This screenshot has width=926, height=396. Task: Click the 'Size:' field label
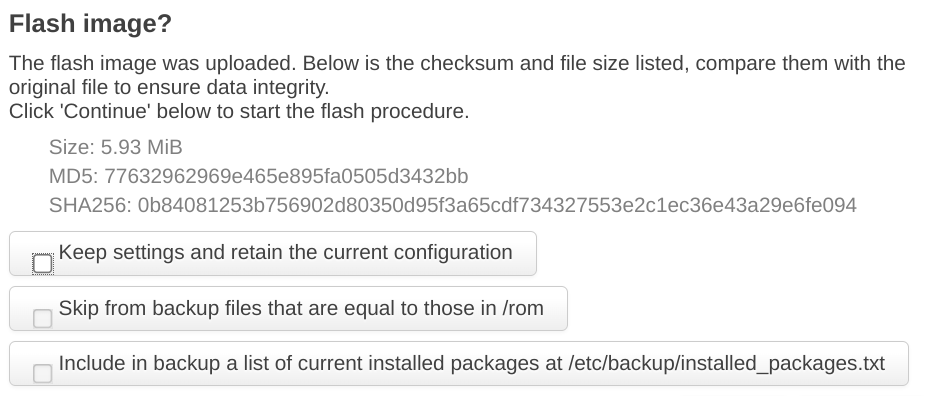coord(71,147)
